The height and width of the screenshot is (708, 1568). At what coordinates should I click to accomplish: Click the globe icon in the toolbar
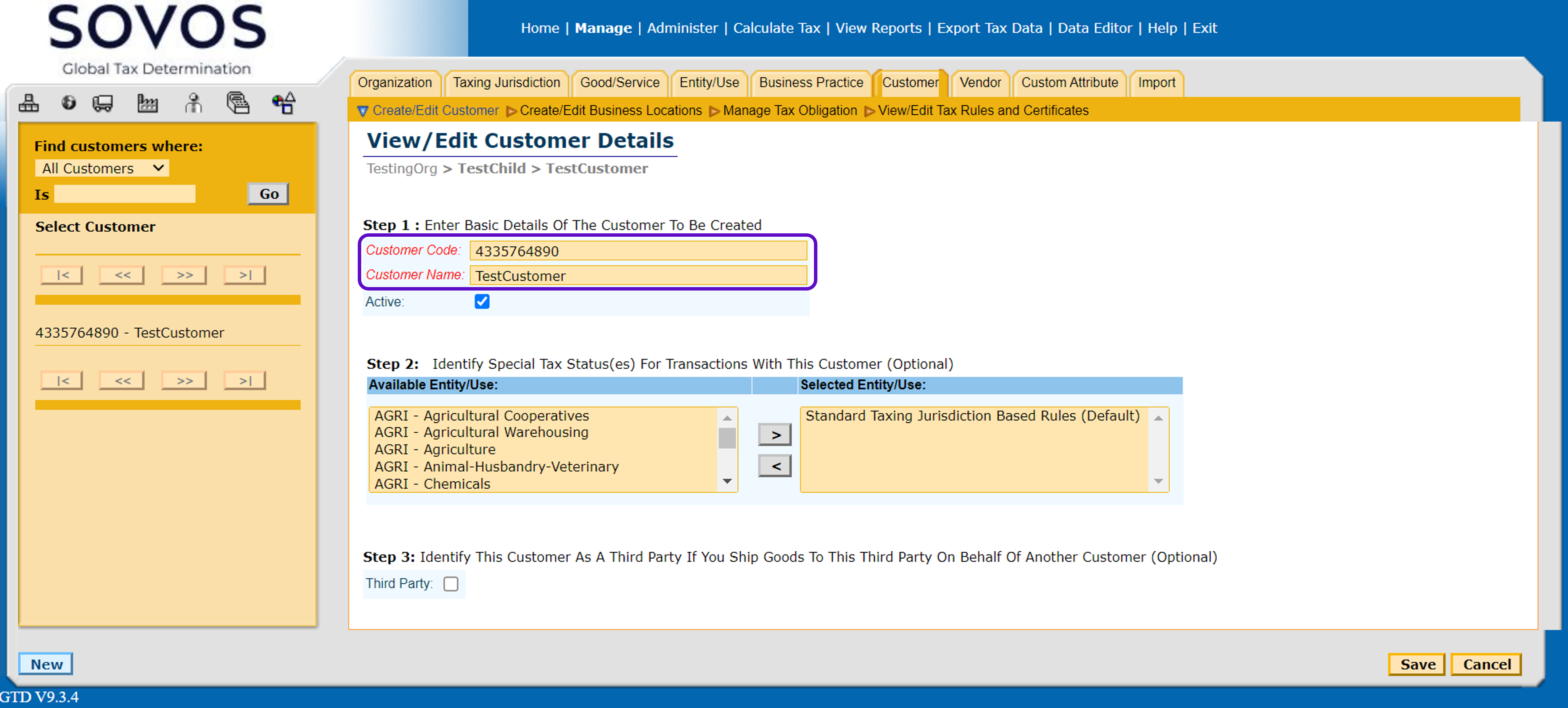69,103
